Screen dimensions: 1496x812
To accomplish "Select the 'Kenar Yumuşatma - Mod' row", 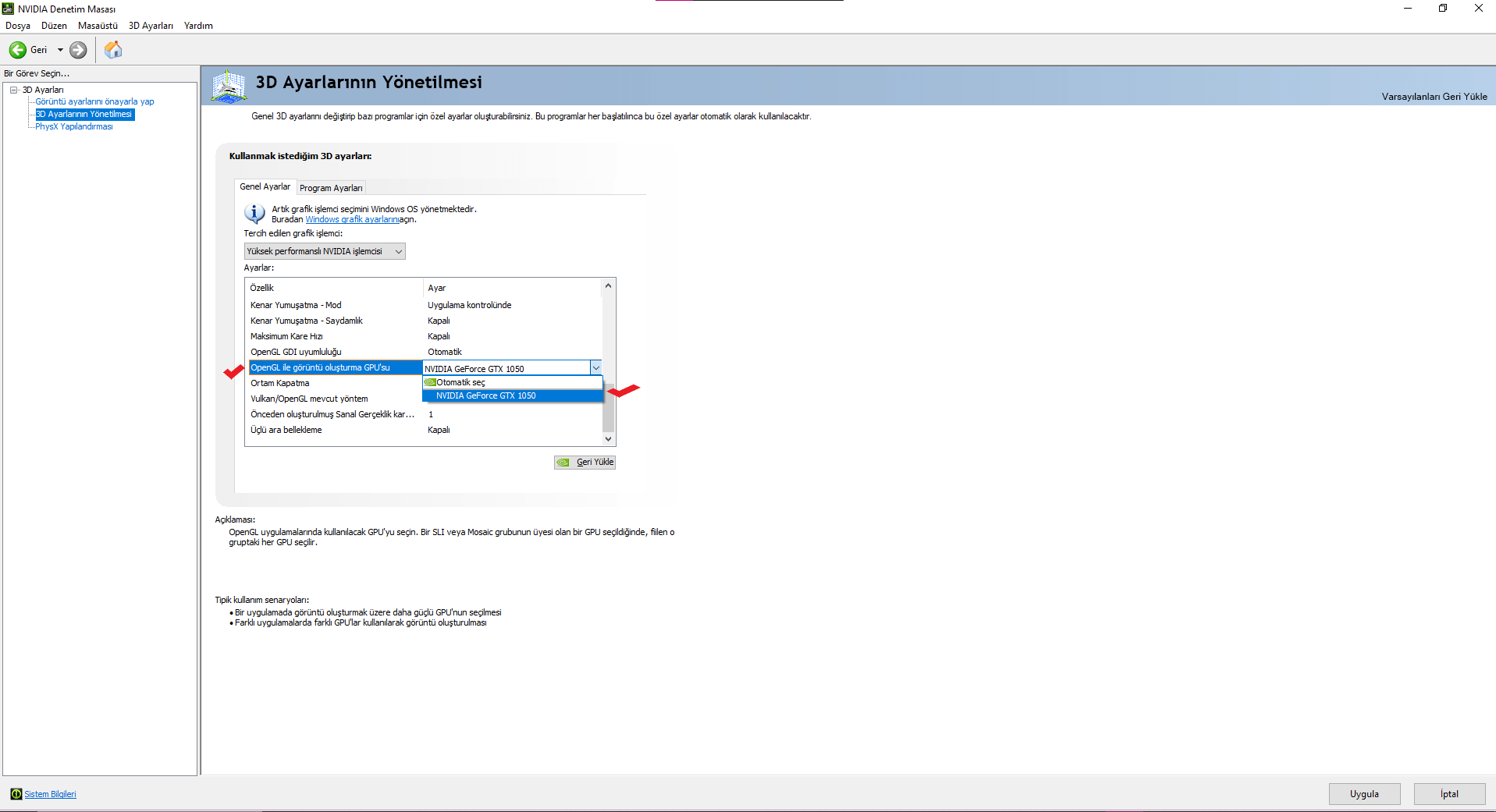I will pos(424,305).
